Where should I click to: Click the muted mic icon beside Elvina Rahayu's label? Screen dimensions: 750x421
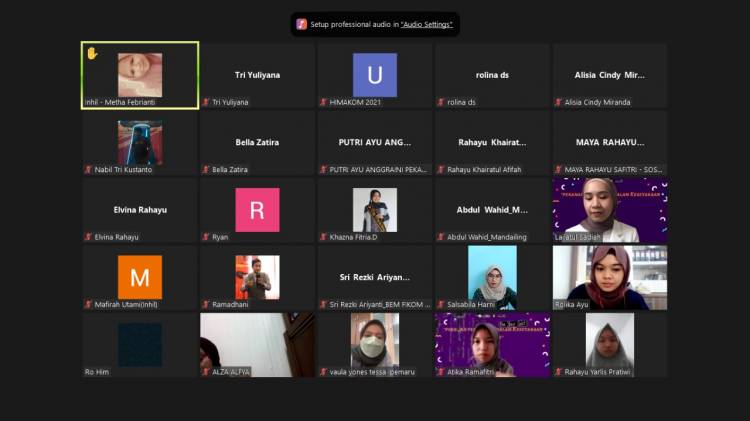[x=88, y=237]
